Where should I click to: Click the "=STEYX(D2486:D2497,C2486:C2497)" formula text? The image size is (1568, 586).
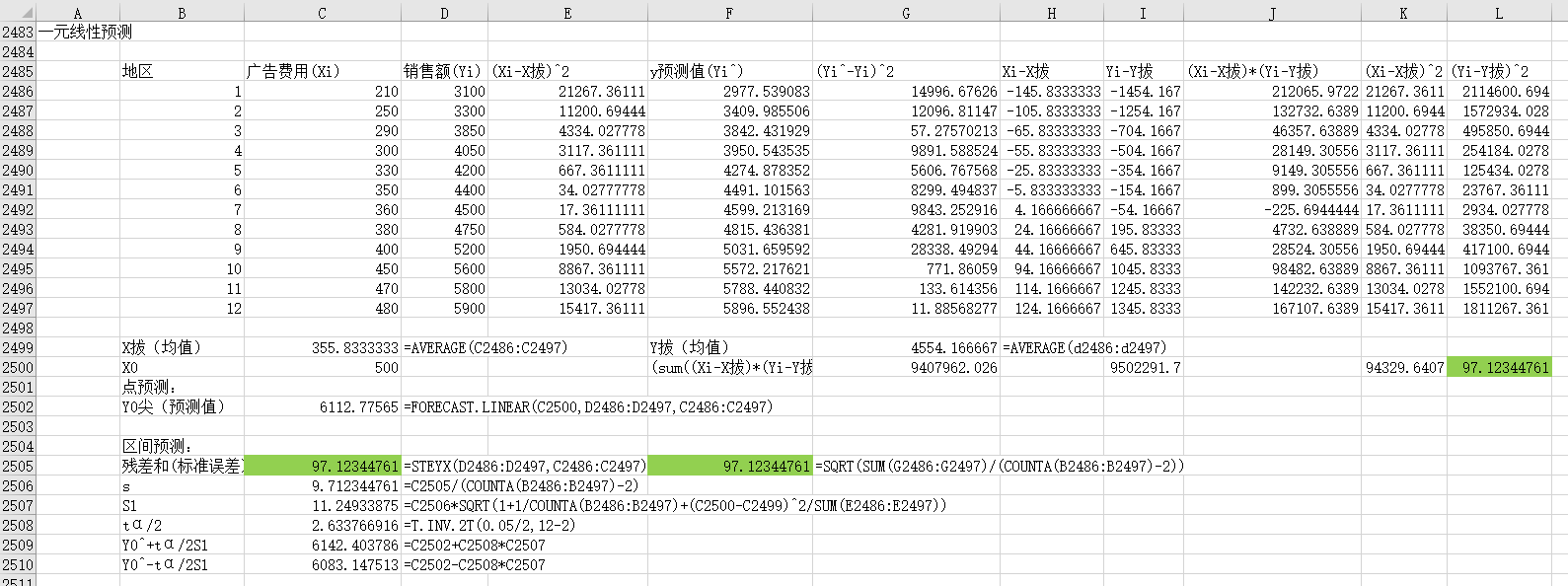point(525,466)
